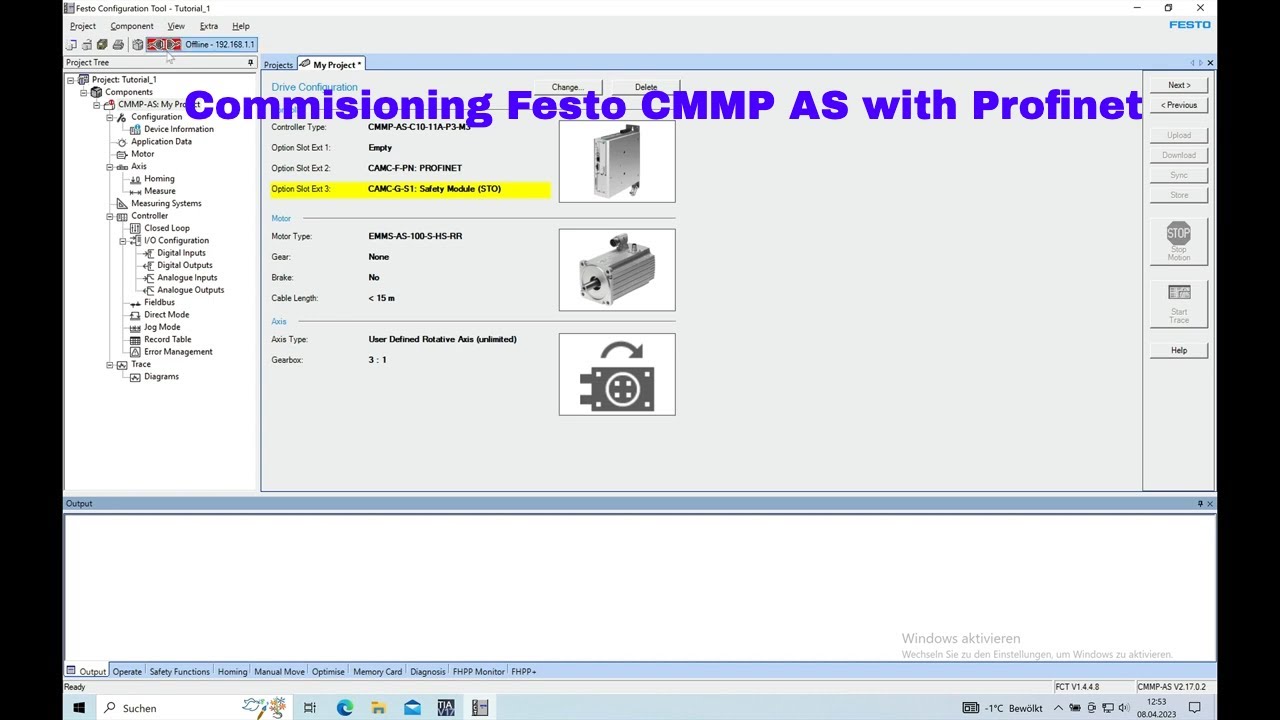1280x720 pixels.
Task: Collapse the Components node
Action: pos(84,92)
